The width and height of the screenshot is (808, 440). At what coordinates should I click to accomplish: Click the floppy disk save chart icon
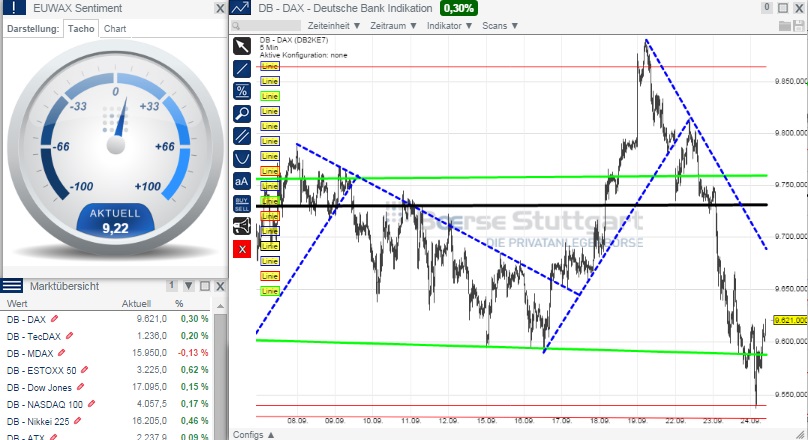(799, 26)
